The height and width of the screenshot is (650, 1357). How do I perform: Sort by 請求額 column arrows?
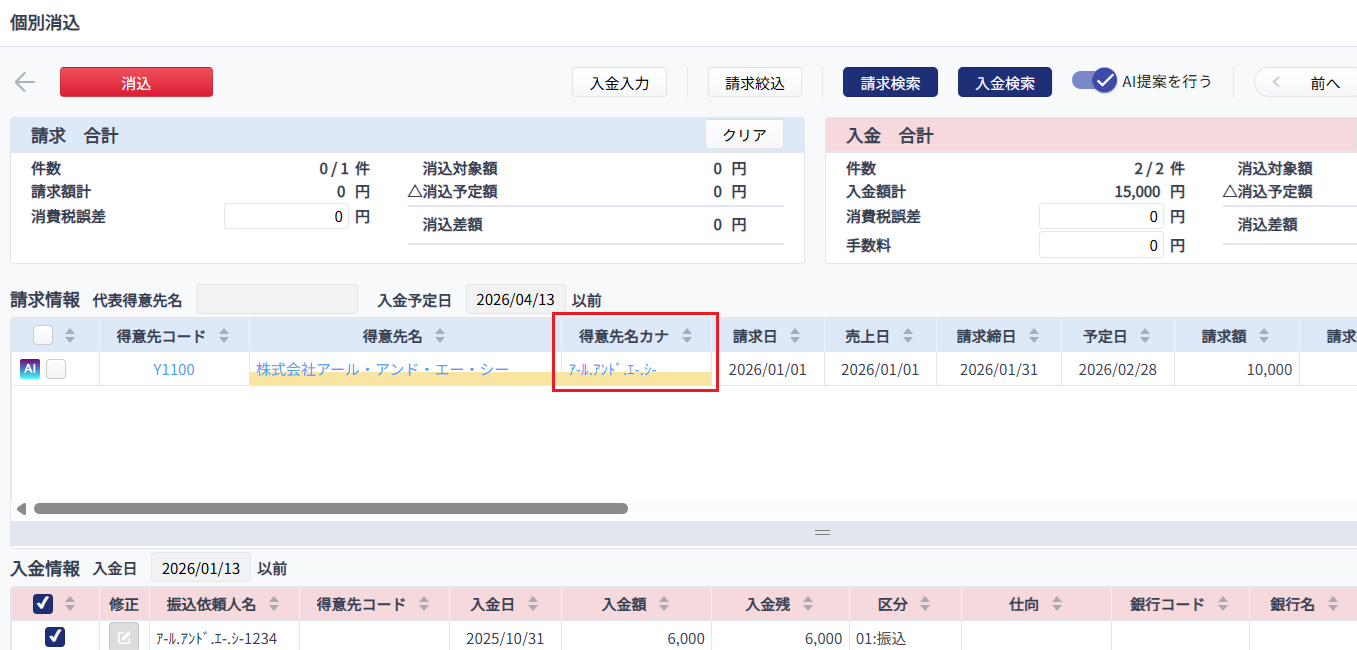pos(1264,336)
